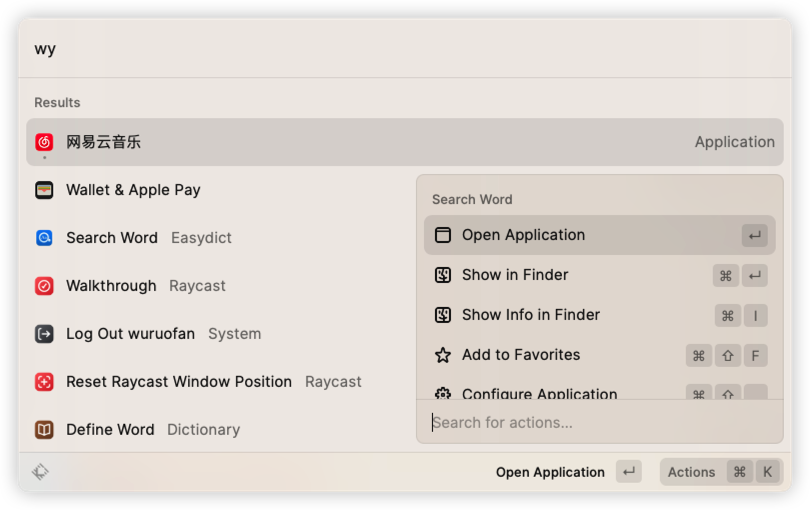810x510 pixels.
Task: Click the Raycast logo icon in bottom bar
Action: 40,471
